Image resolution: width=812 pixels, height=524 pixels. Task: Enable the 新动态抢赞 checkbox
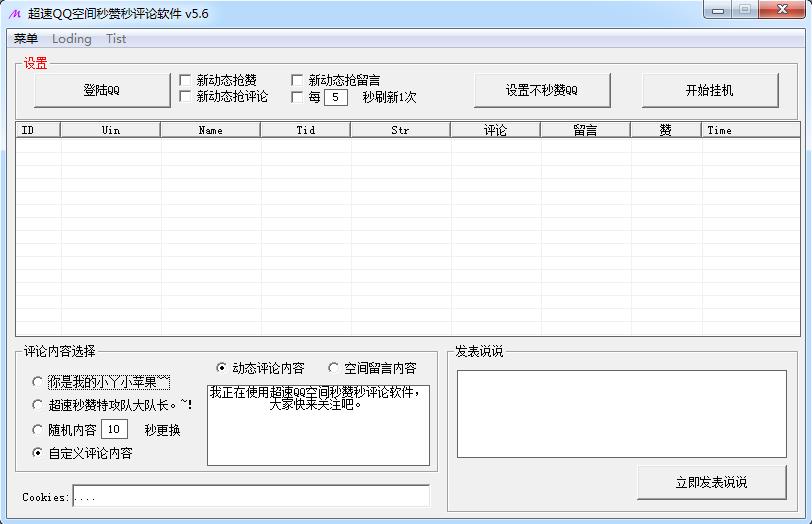click(x=185, y=80)
